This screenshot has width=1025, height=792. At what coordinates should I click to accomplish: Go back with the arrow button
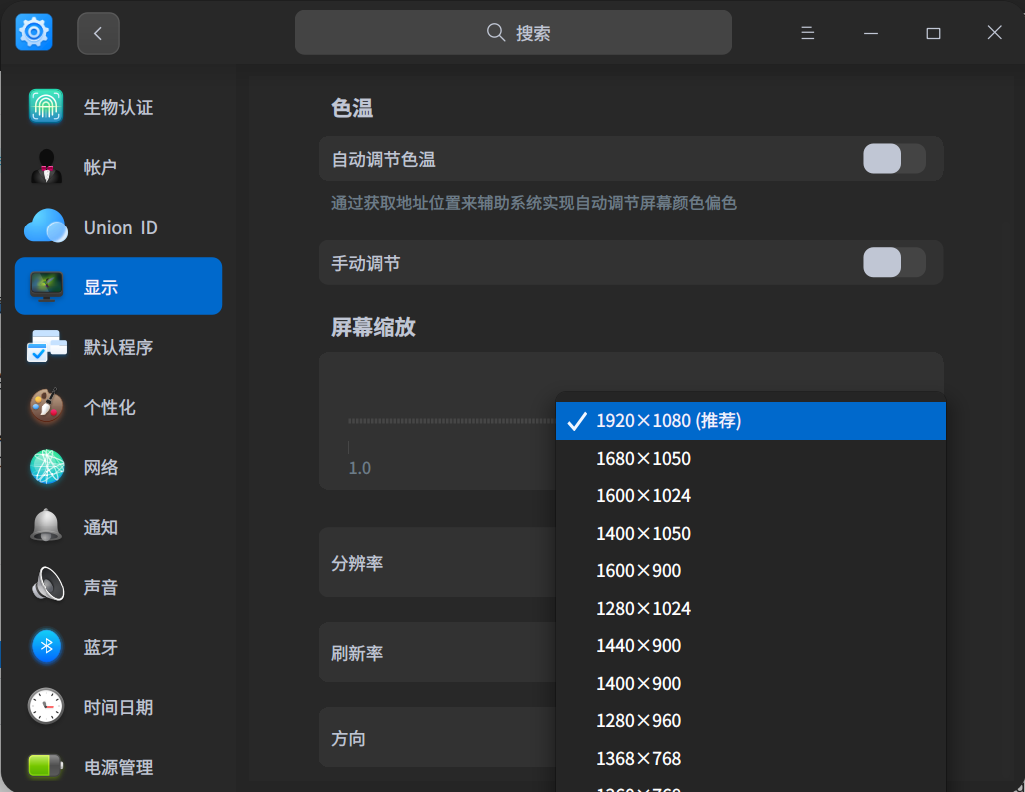98,33
